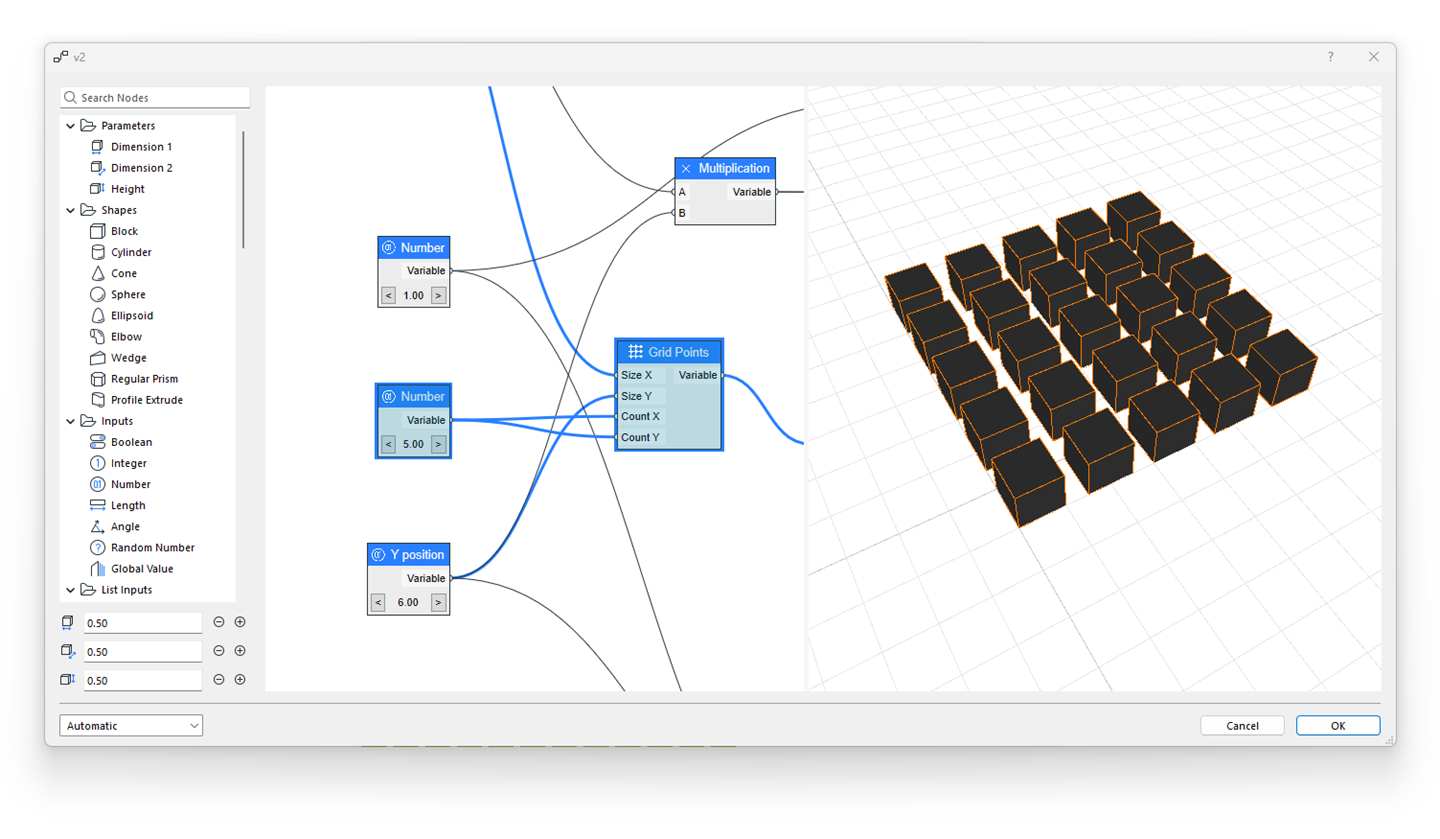This screenshot has height=839, width=1440.
Task: Click the Length input icon
Action: coord(97,505)
